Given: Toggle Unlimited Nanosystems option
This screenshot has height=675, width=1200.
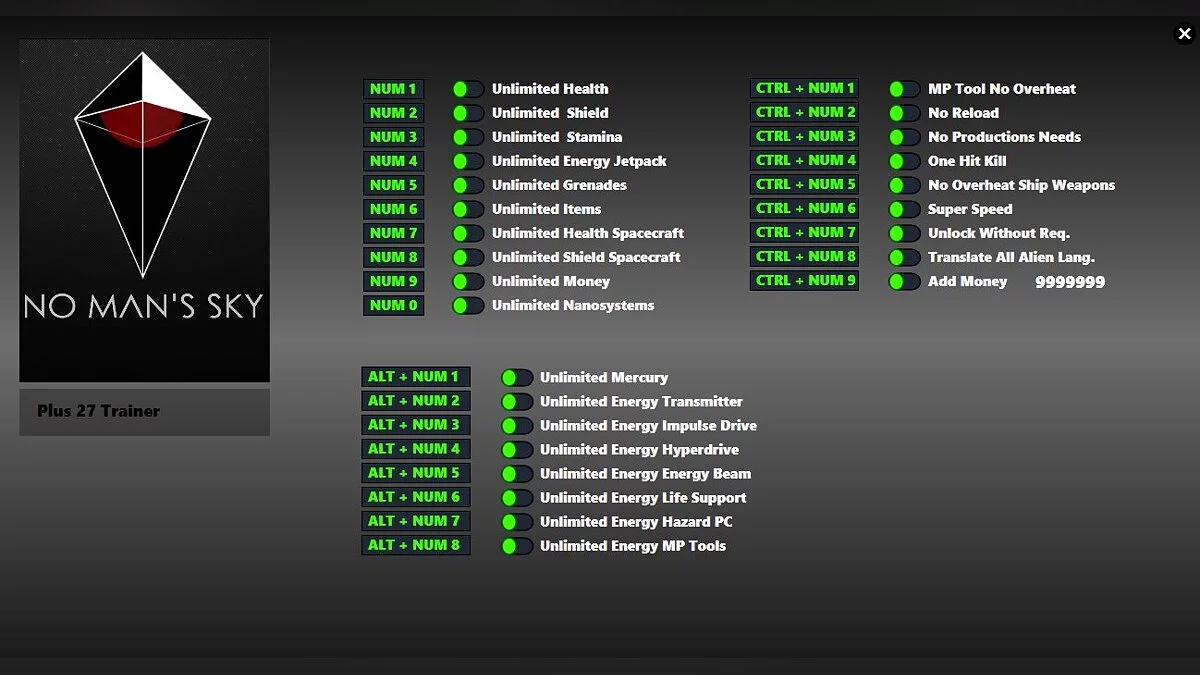Looking at the screenshot, I should (467, 305).
